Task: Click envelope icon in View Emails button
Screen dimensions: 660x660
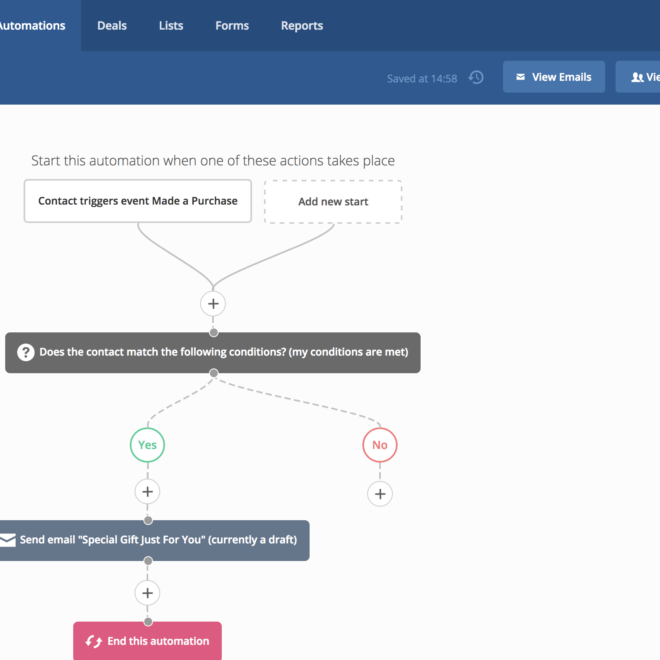Action: coord(521,77)
